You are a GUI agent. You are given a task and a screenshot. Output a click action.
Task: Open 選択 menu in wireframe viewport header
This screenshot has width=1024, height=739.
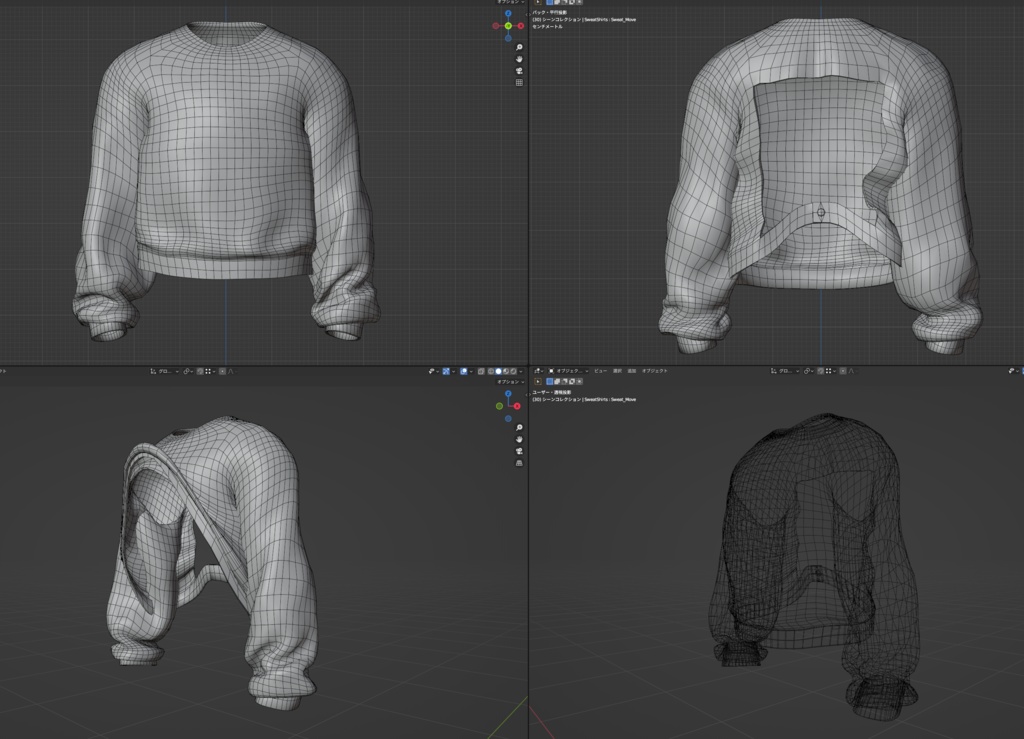tap(617, 371)
